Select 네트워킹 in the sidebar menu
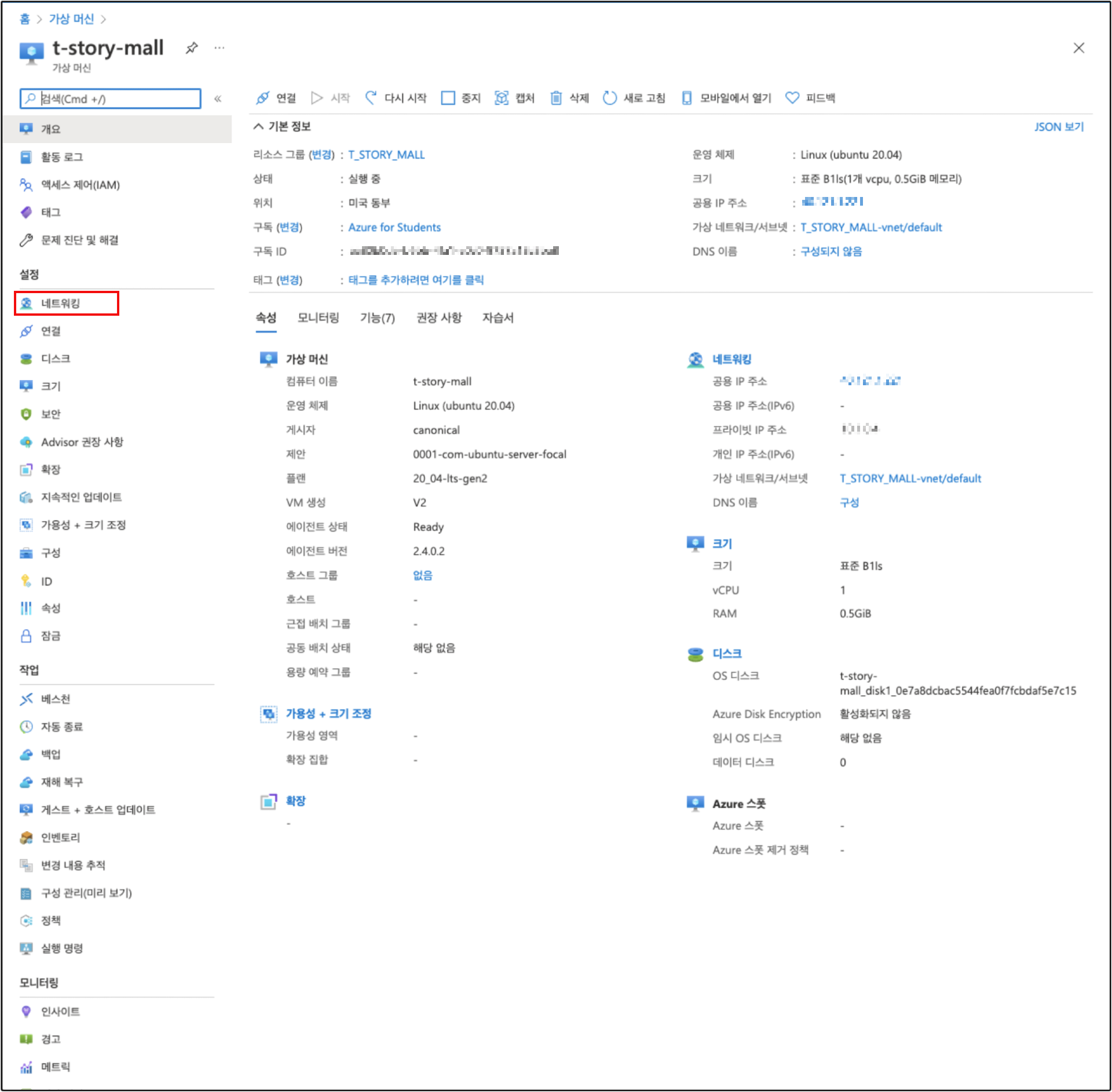The height and width of the screenshot is (1092, 1112). point(61,304)
